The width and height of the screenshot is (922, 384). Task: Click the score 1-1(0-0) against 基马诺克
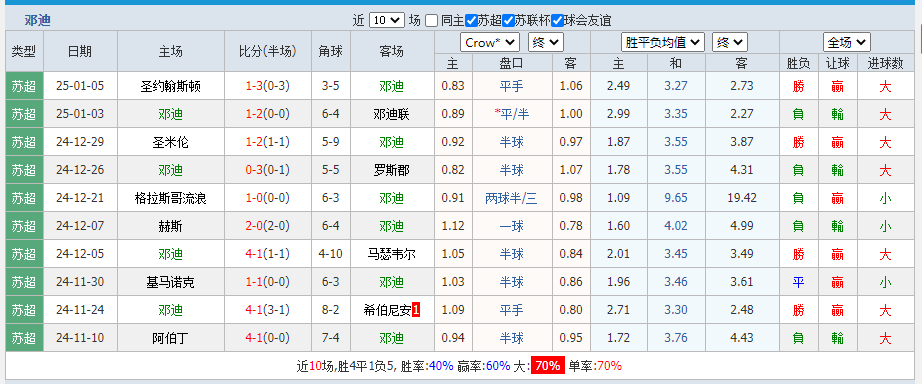tap(268, 282)
